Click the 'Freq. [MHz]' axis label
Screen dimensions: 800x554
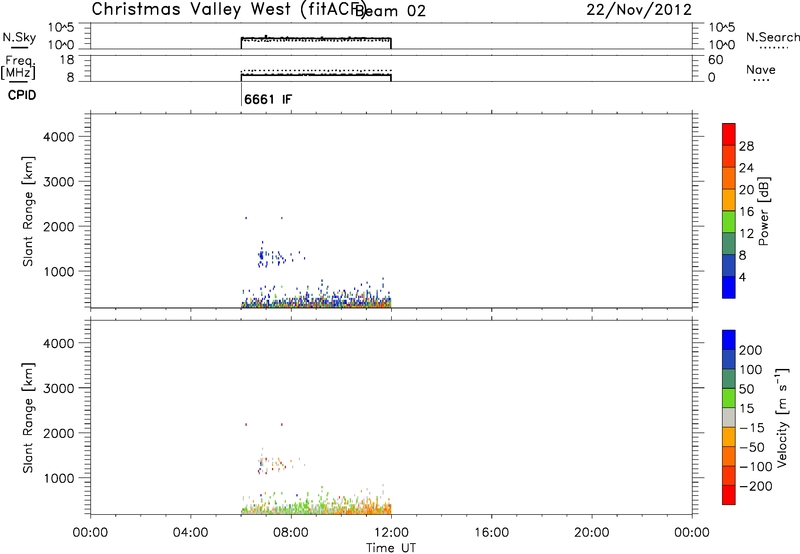tap(18, 67)
